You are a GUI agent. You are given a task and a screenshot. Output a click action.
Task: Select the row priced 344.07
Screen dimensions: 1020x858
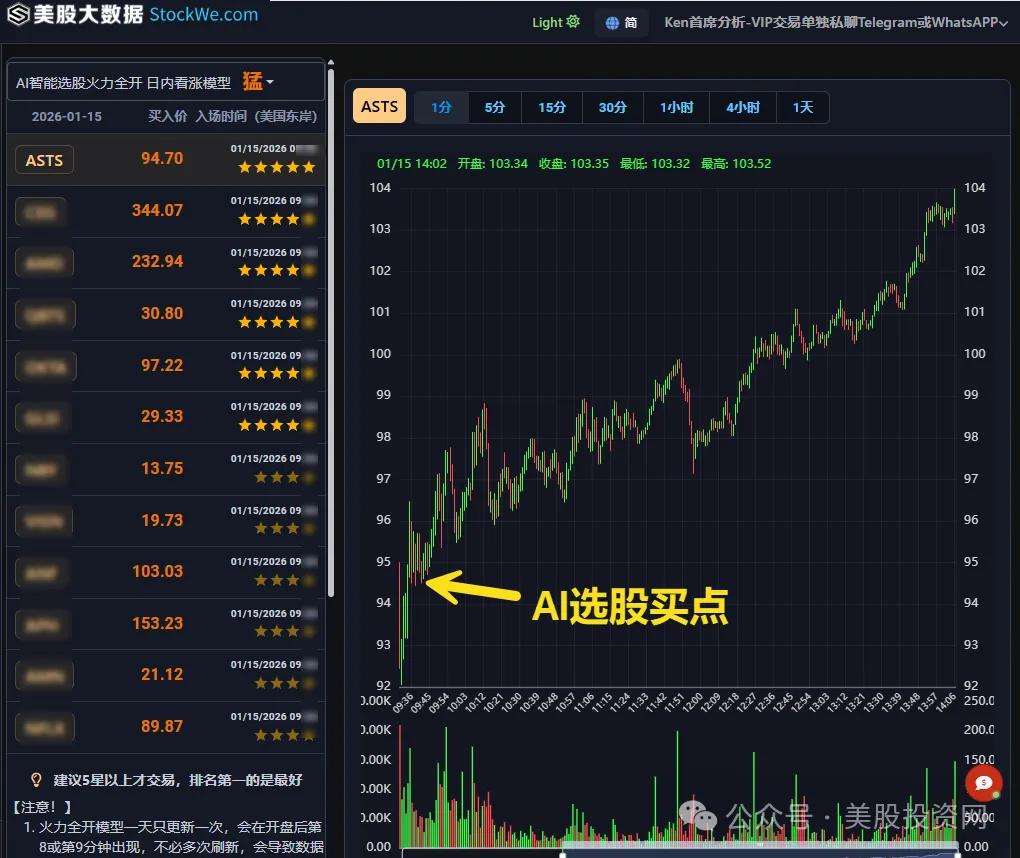(x=165, y=211)
